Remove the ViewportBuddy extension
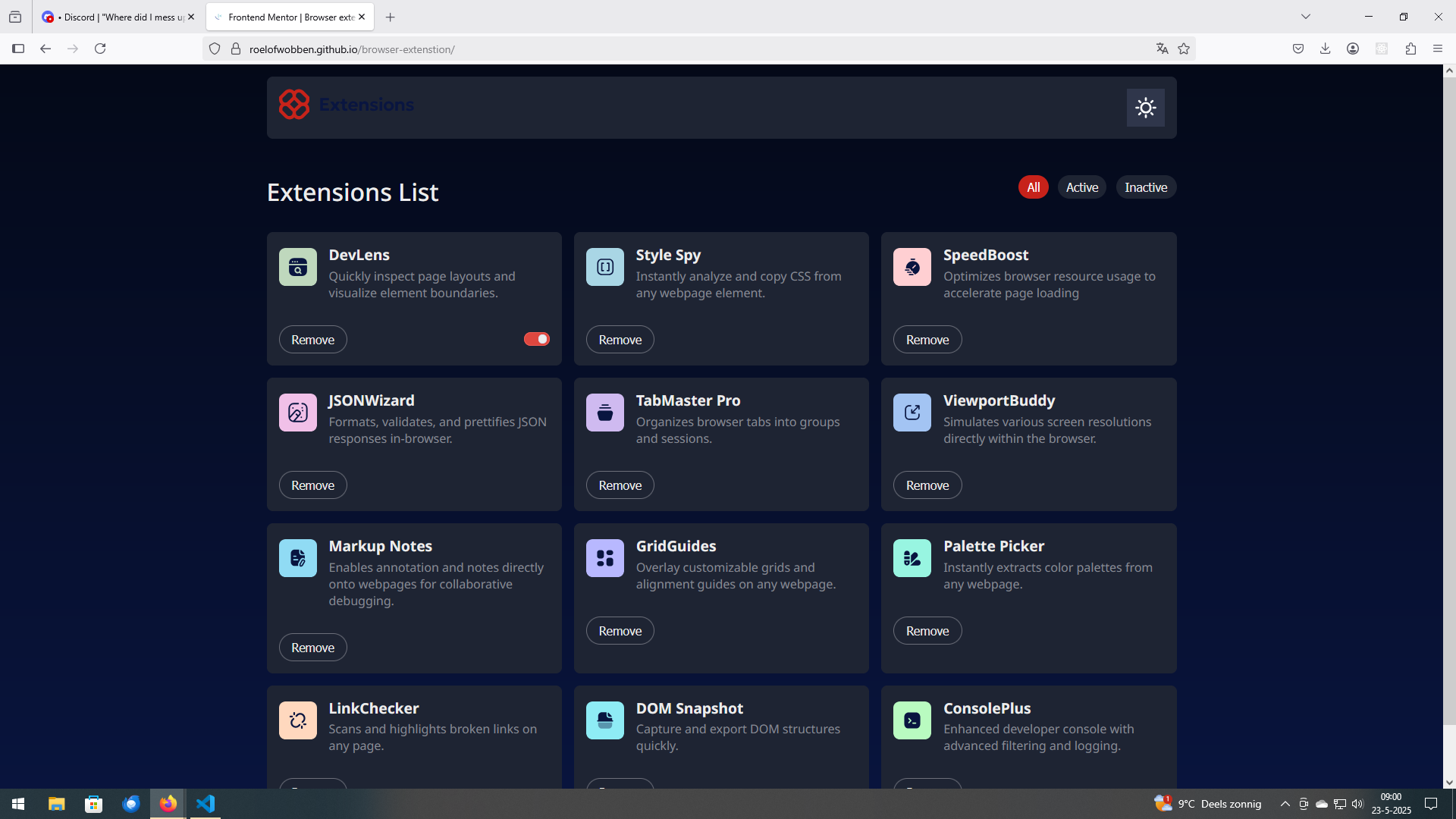This screenshot has width=1456, height=819. (927, 485)
